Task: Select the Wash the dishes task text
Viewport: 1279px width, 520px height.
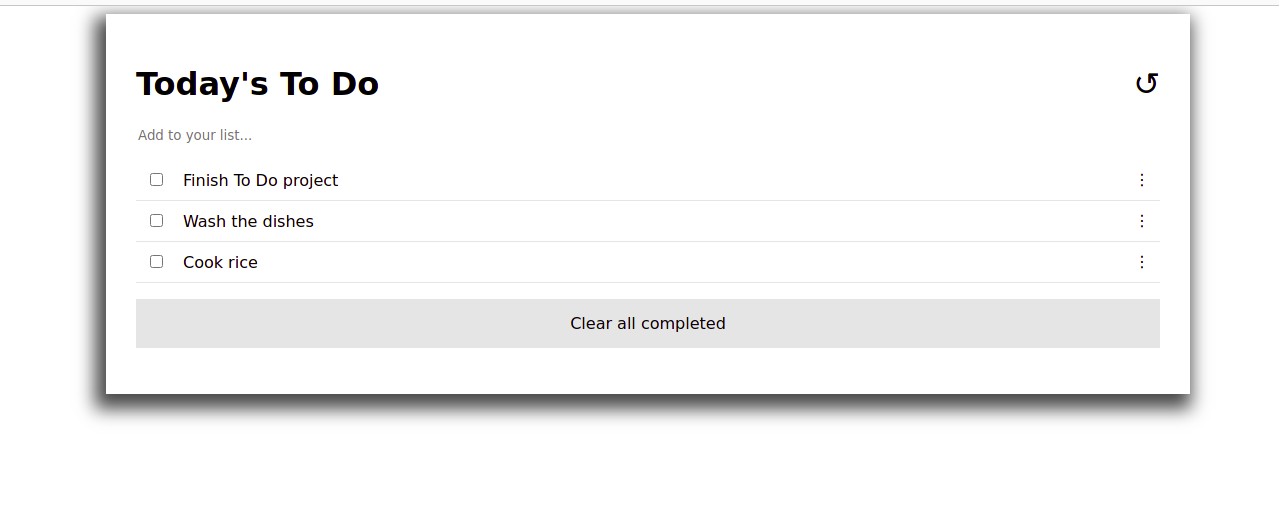Action: [x=248, y=221]
